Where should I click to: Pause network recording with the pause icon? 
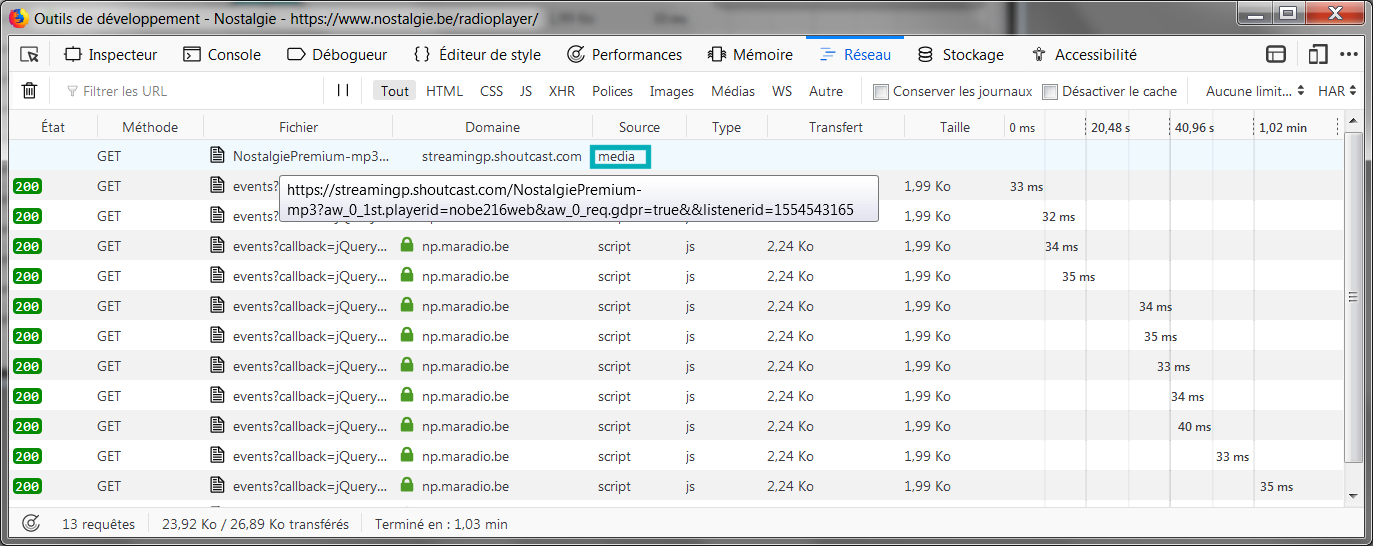(343, 91)
